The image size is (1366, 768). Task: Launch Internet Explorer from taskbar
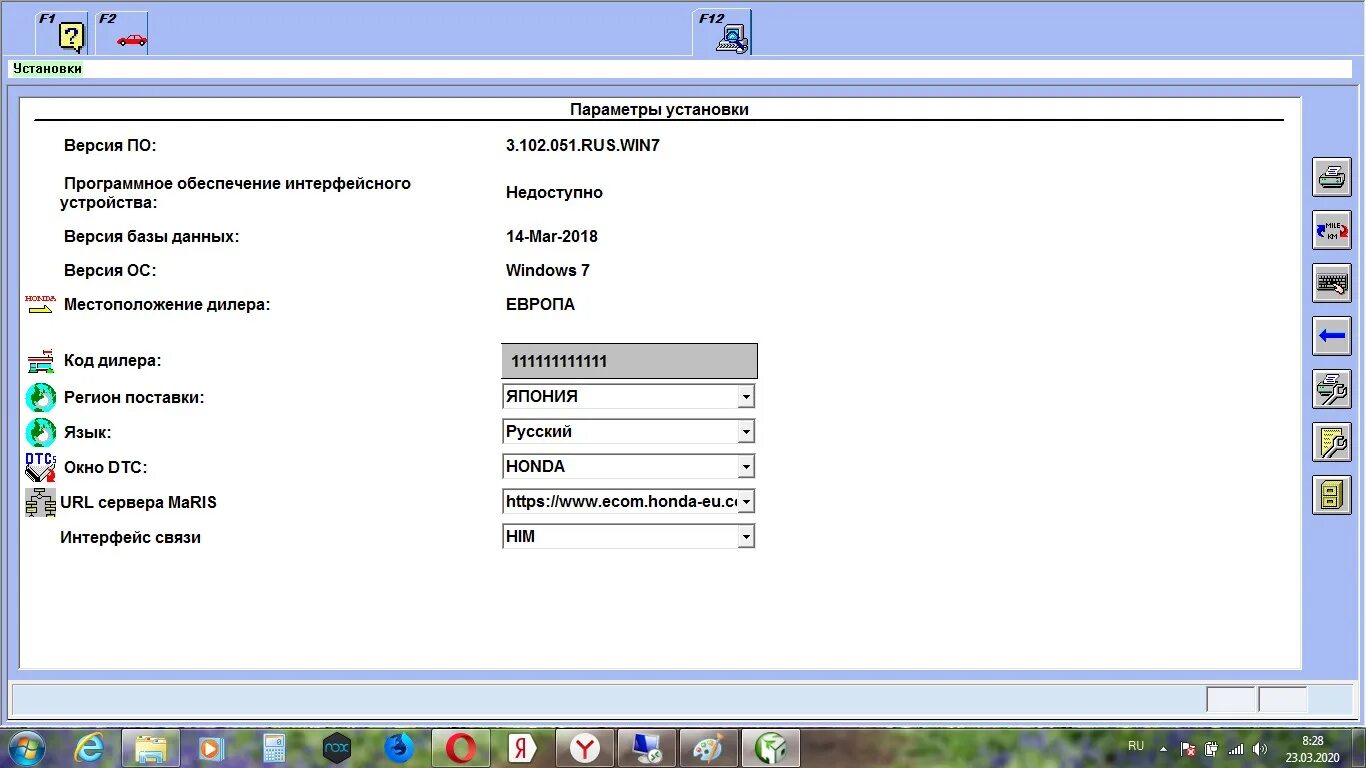tap(90, 748)
